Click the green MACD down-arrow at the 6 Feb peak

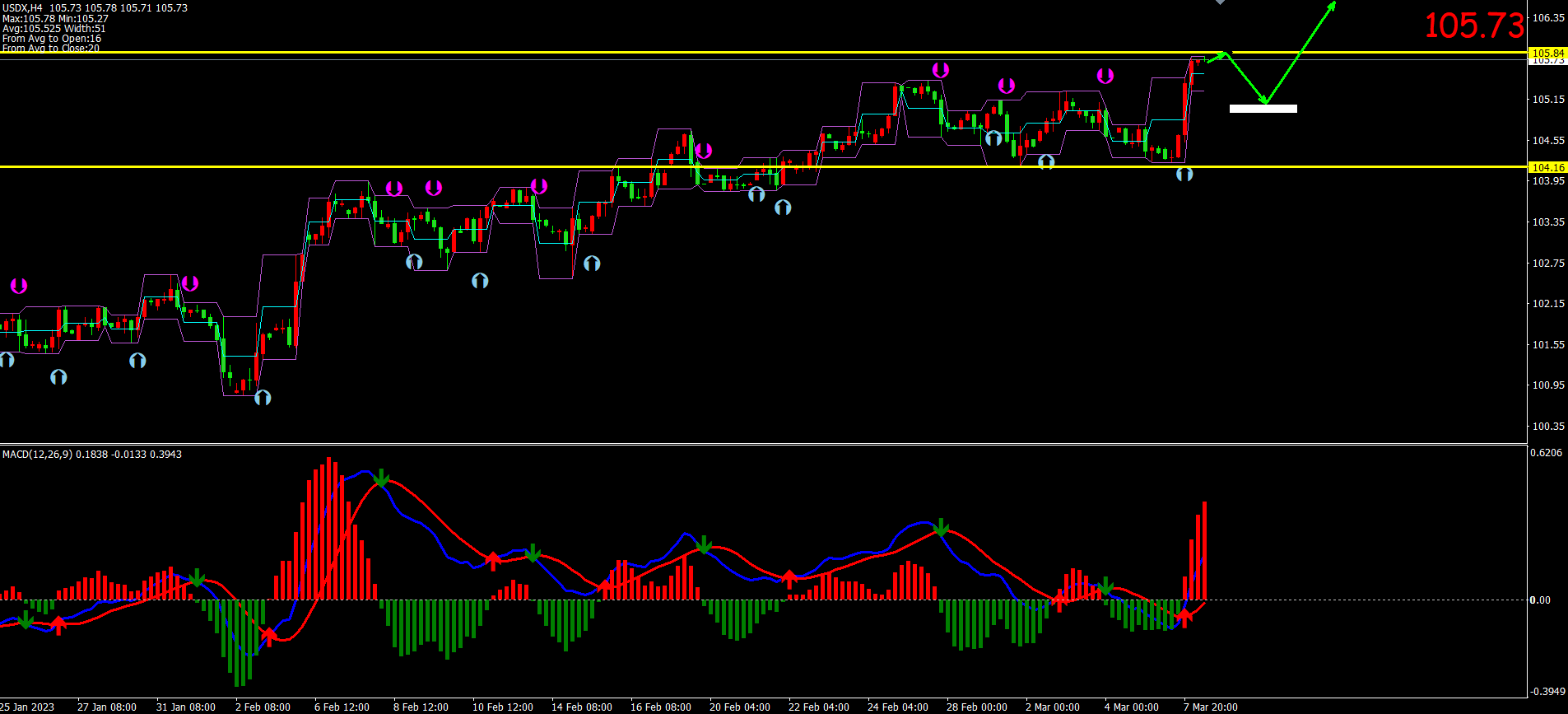381,478
